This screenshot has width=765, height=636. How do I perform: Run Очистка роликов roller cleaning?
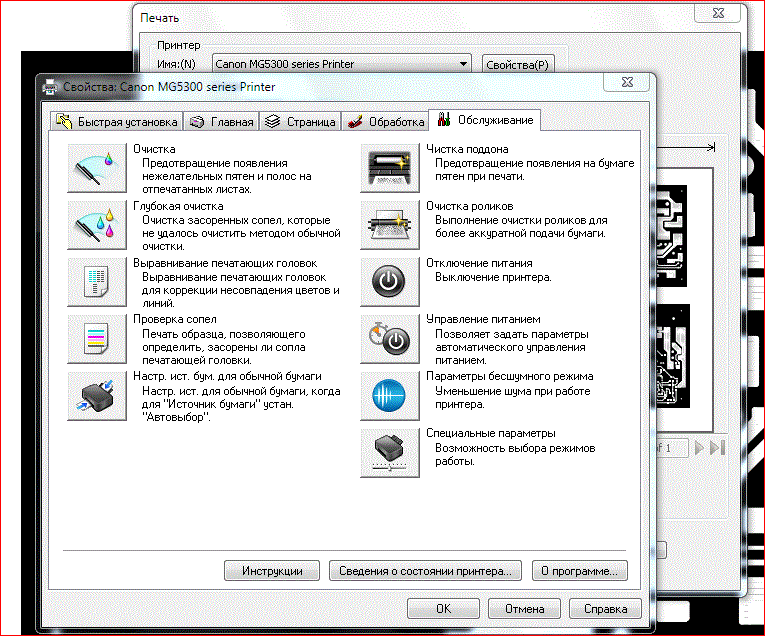pyautogui.click(x=390, y=225)
